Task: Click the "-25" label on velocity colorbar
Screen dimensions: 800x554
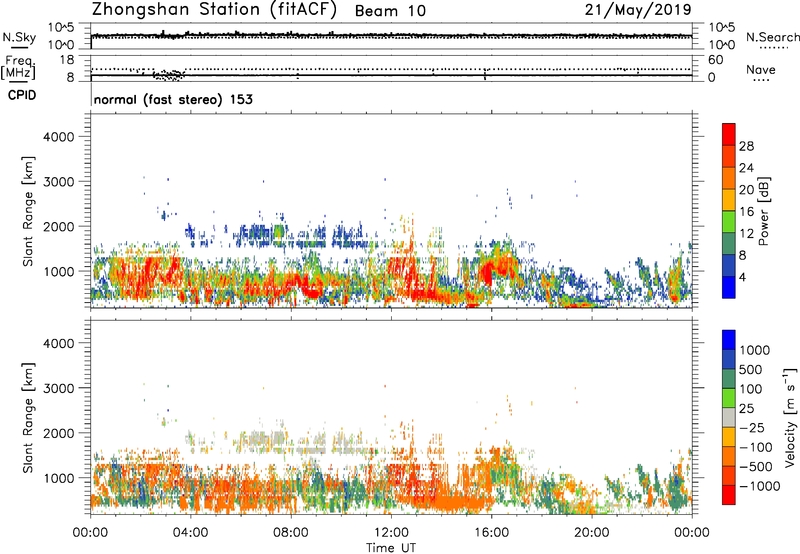Action: pos(752,428)
